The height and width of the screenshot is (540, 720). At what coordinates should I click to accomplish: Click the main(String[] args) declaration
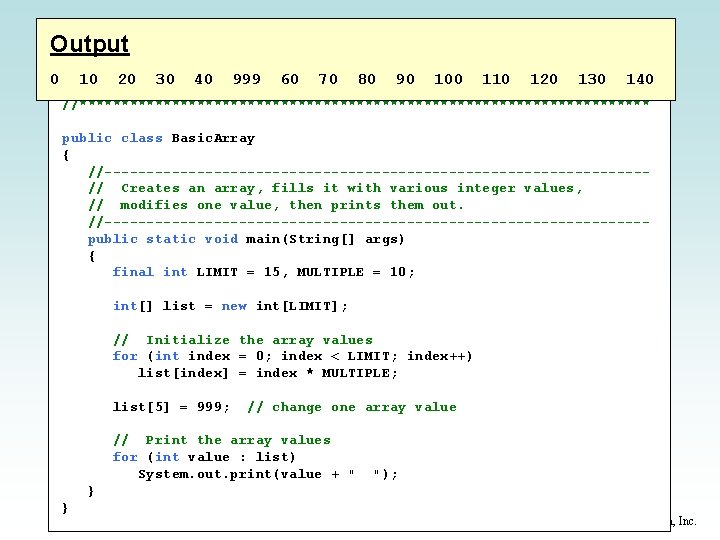point(325,239)
